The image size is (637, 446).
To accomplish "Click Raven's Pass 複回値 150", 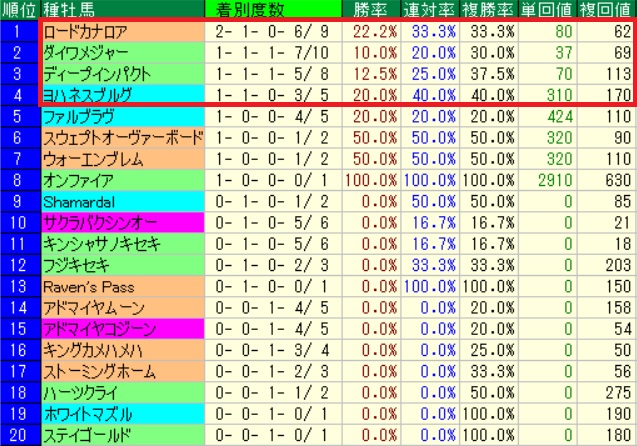I will (x=607, y=286).
